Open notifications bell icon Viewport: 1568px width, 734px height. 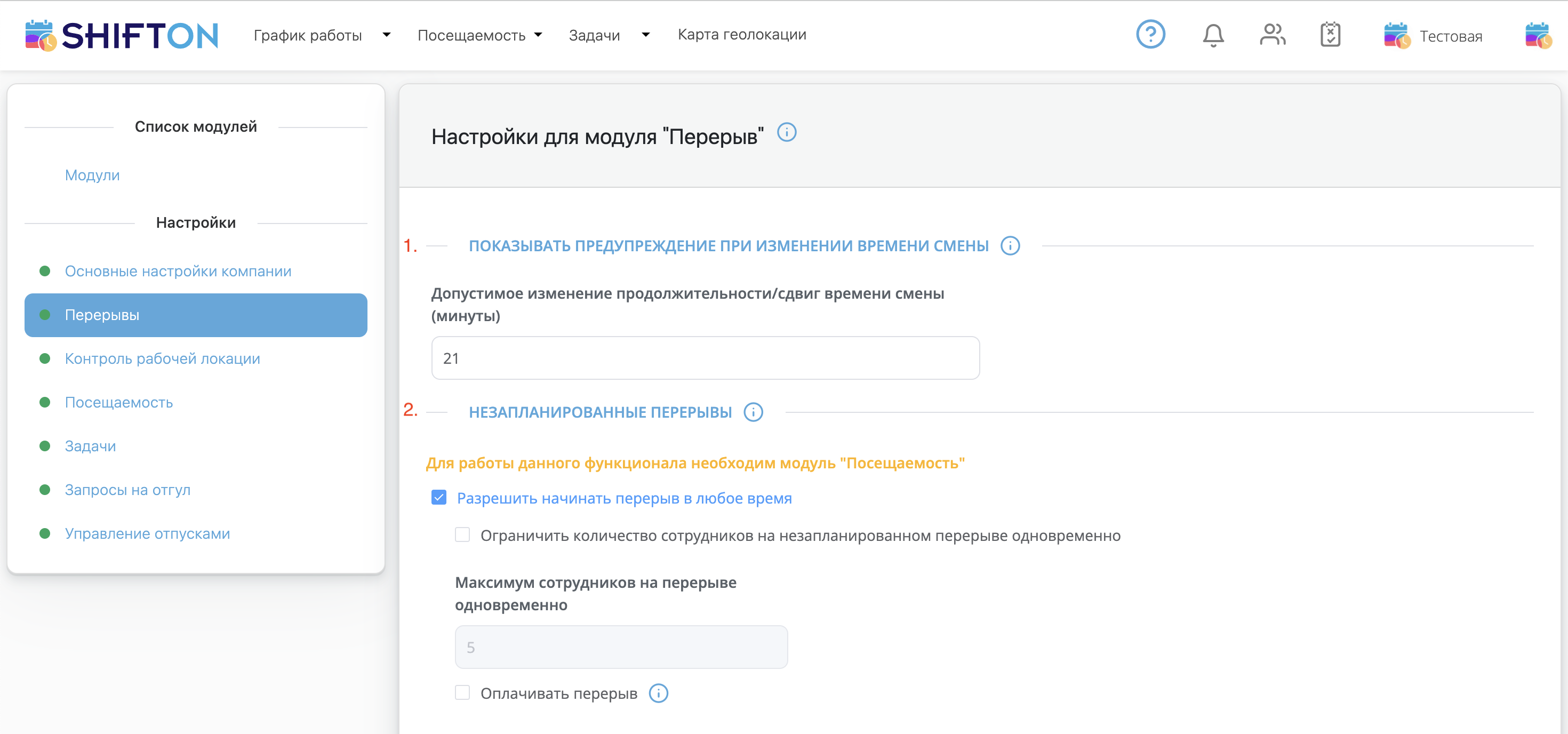1213,35
